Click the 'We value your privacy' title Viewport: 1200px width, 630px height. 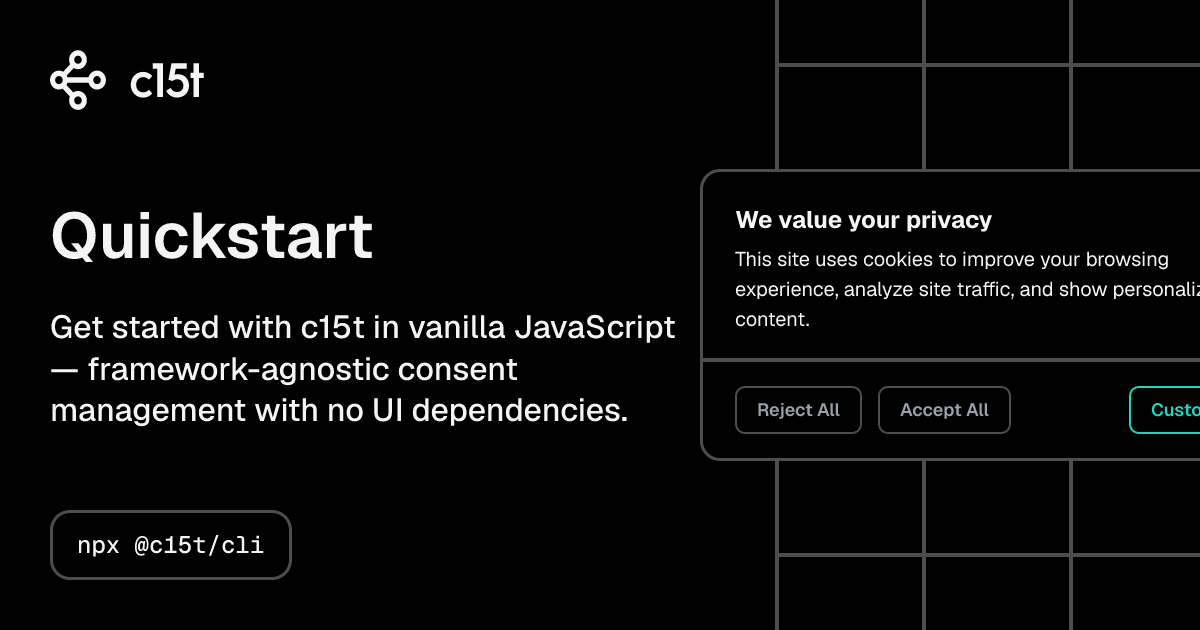click(864, 220)
